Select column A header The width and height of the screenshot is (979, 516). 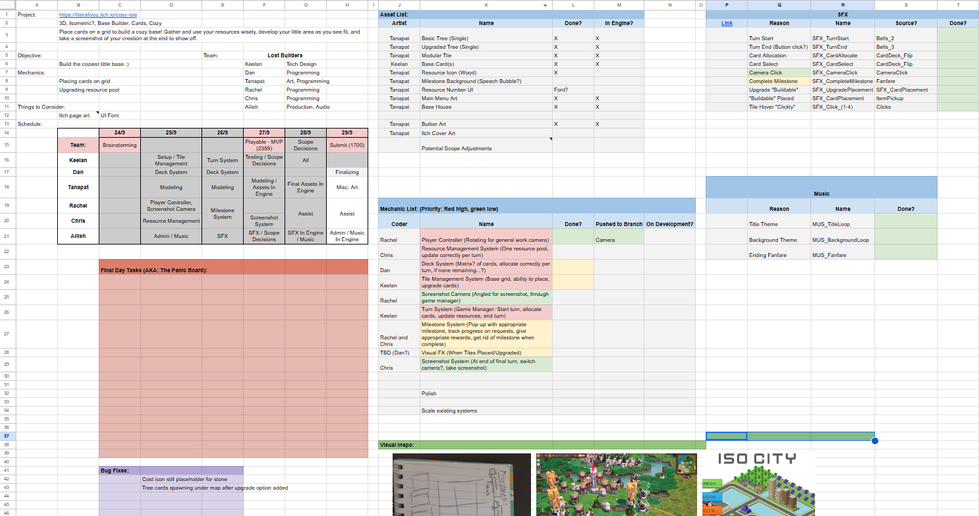[x=37, y=5]
